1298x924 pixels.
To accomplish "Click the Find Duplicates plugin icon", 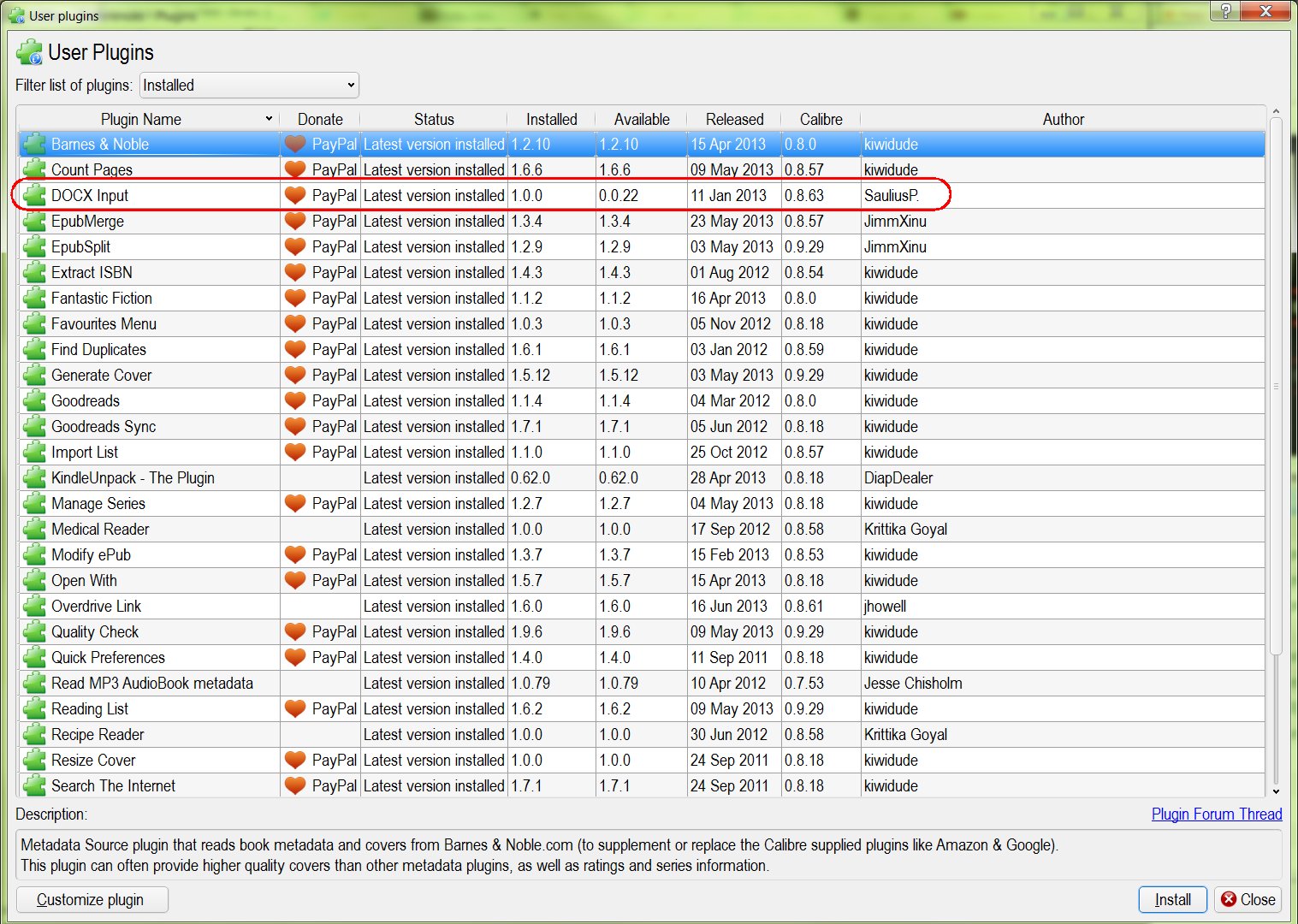I will (34, 349).
